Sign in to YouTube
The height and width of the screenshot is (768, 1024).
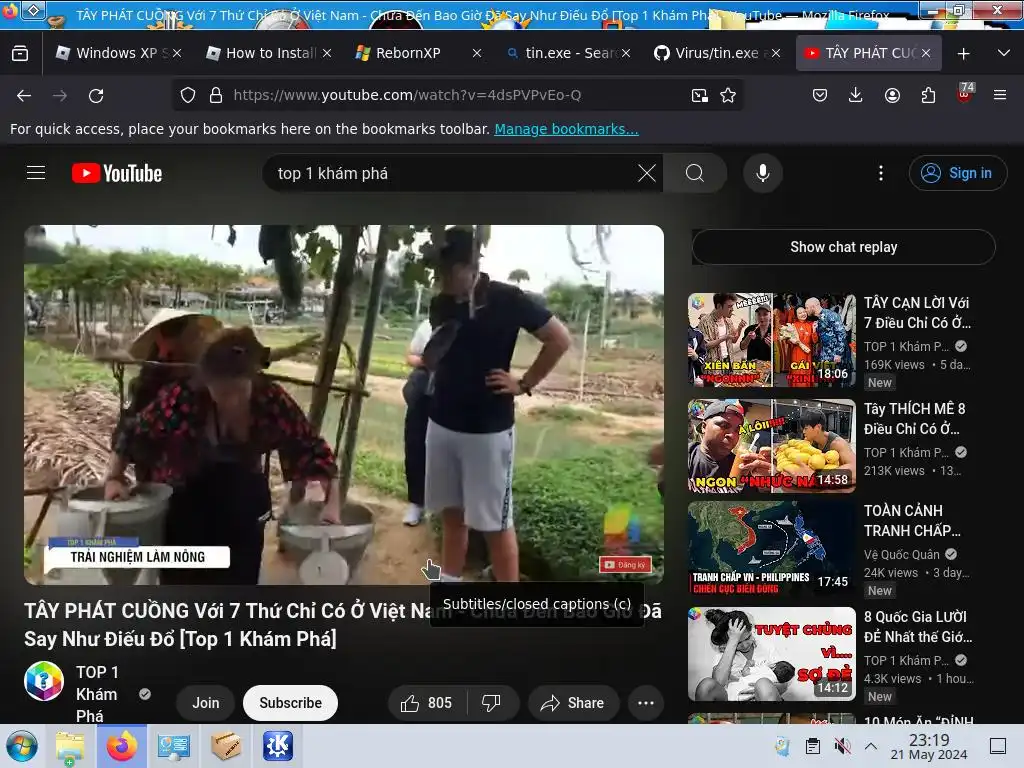957,173
